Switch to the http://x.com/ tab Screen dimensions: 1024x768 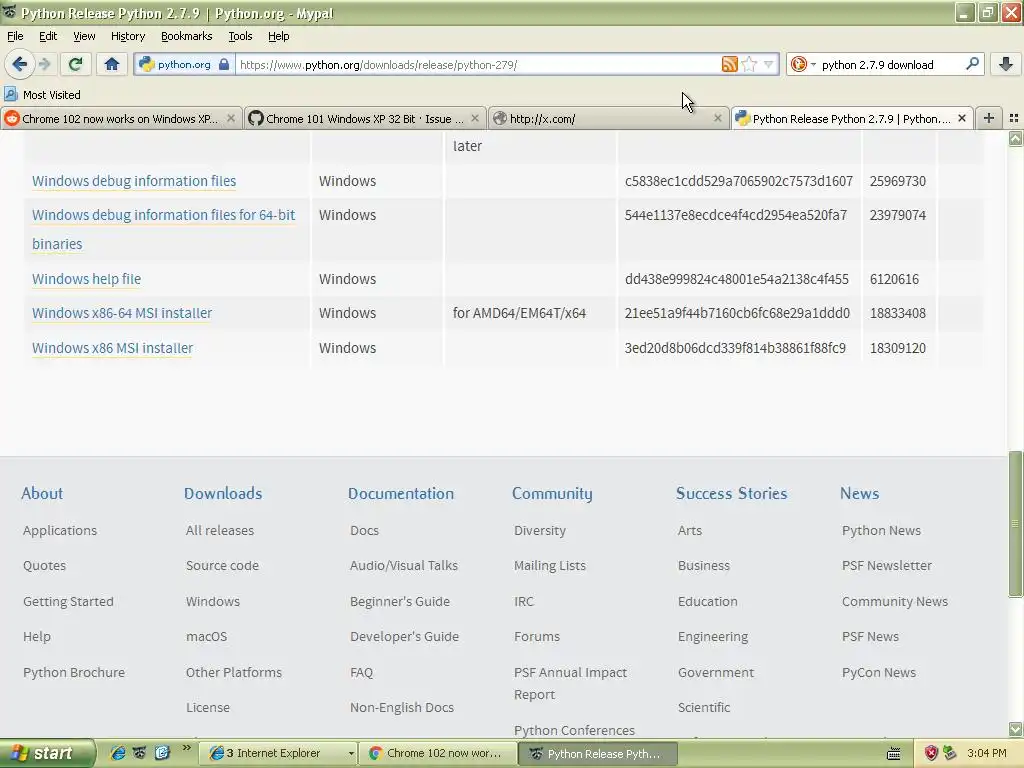[608, 118]
